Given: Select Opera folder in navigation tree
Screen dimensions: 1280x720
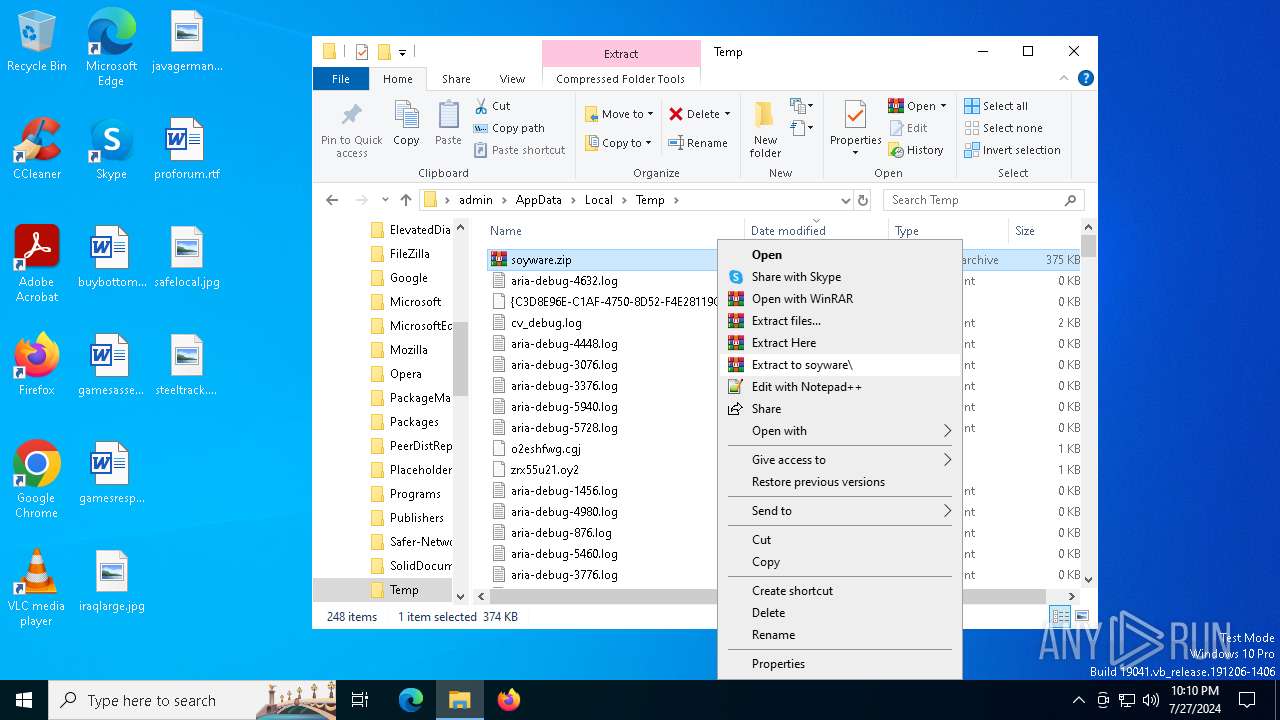Looking at the screenshot, I should (x=406, y=374).
